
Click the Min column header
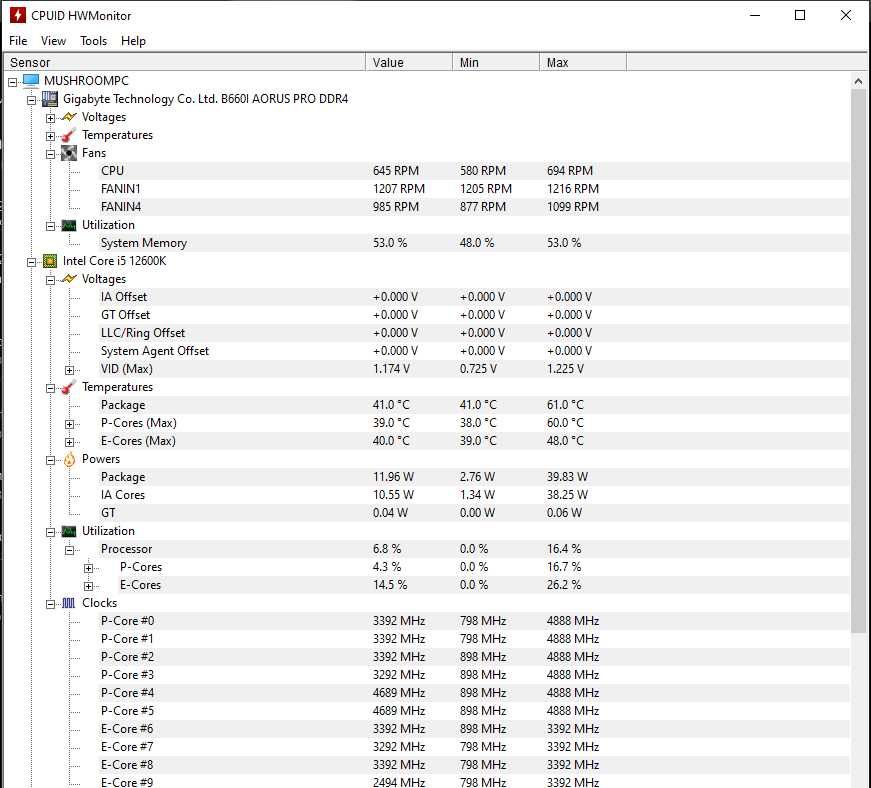tap(495, 62)
